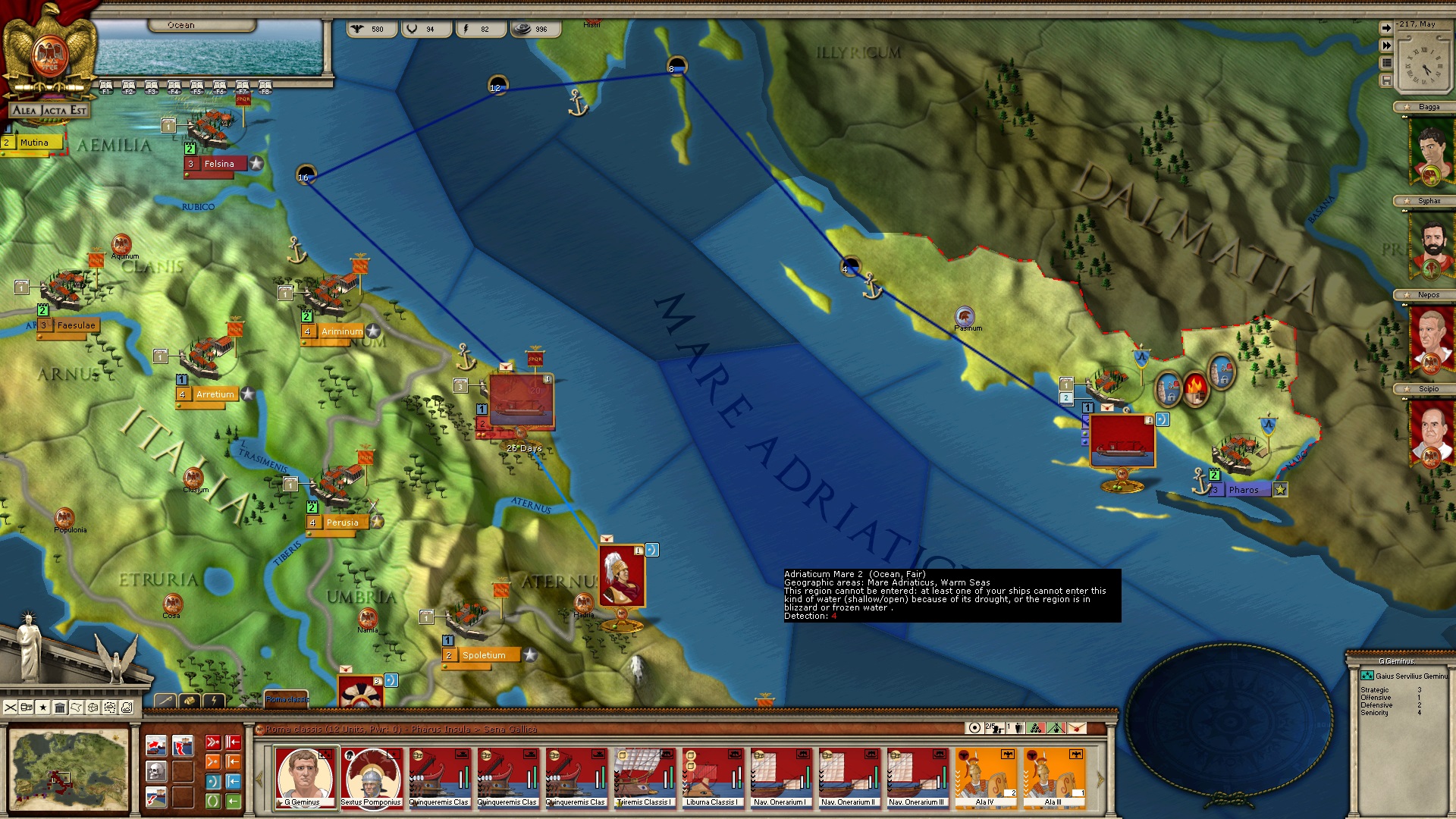
Task: Toggle the terrain map filter
Action: point(127,708)
